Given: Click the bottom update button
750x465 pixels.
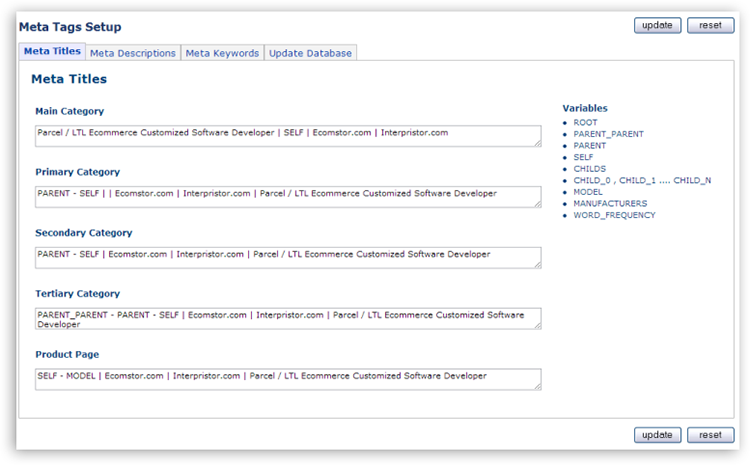Looking at the screenshot, I should (657, 435).
